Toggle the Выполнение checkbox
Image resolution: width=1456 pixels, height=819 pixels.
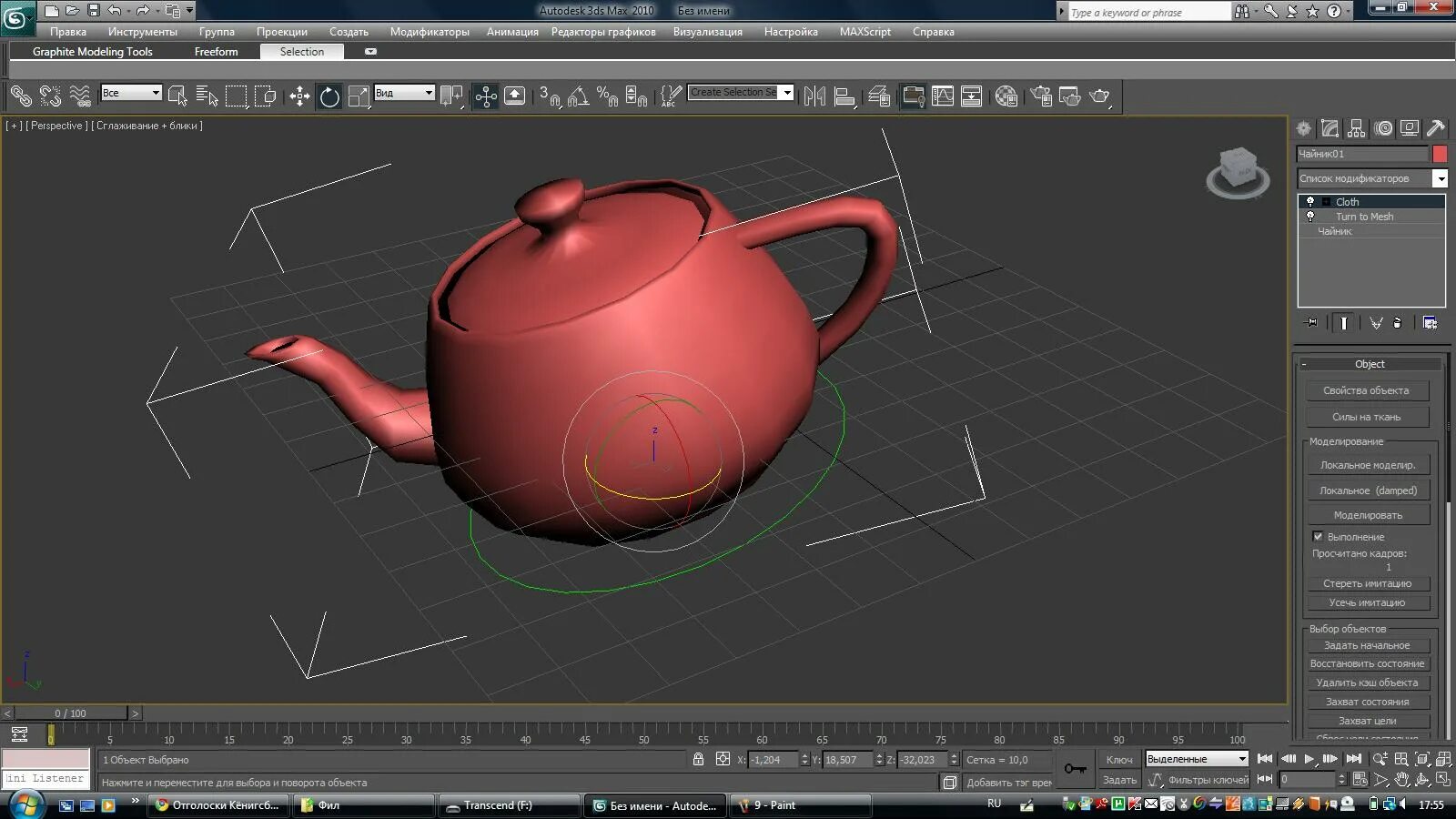pos(1318,536)
